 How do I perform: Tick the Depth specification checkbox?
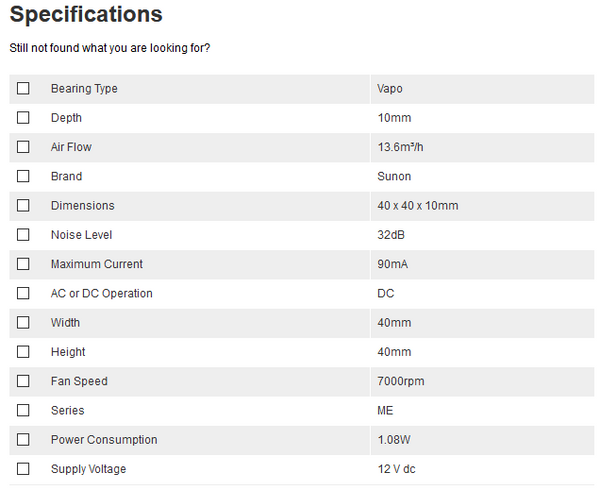tap(23, 118)
